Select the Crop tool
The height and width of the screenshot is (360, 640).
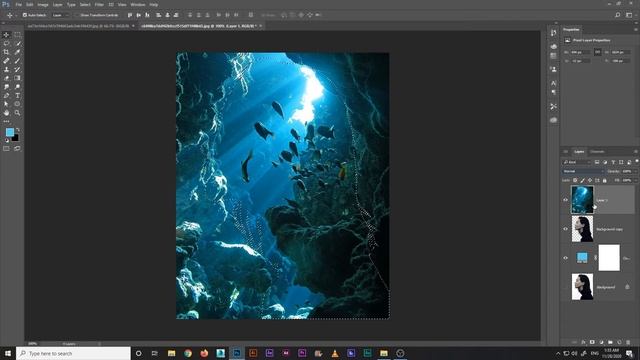6,52
